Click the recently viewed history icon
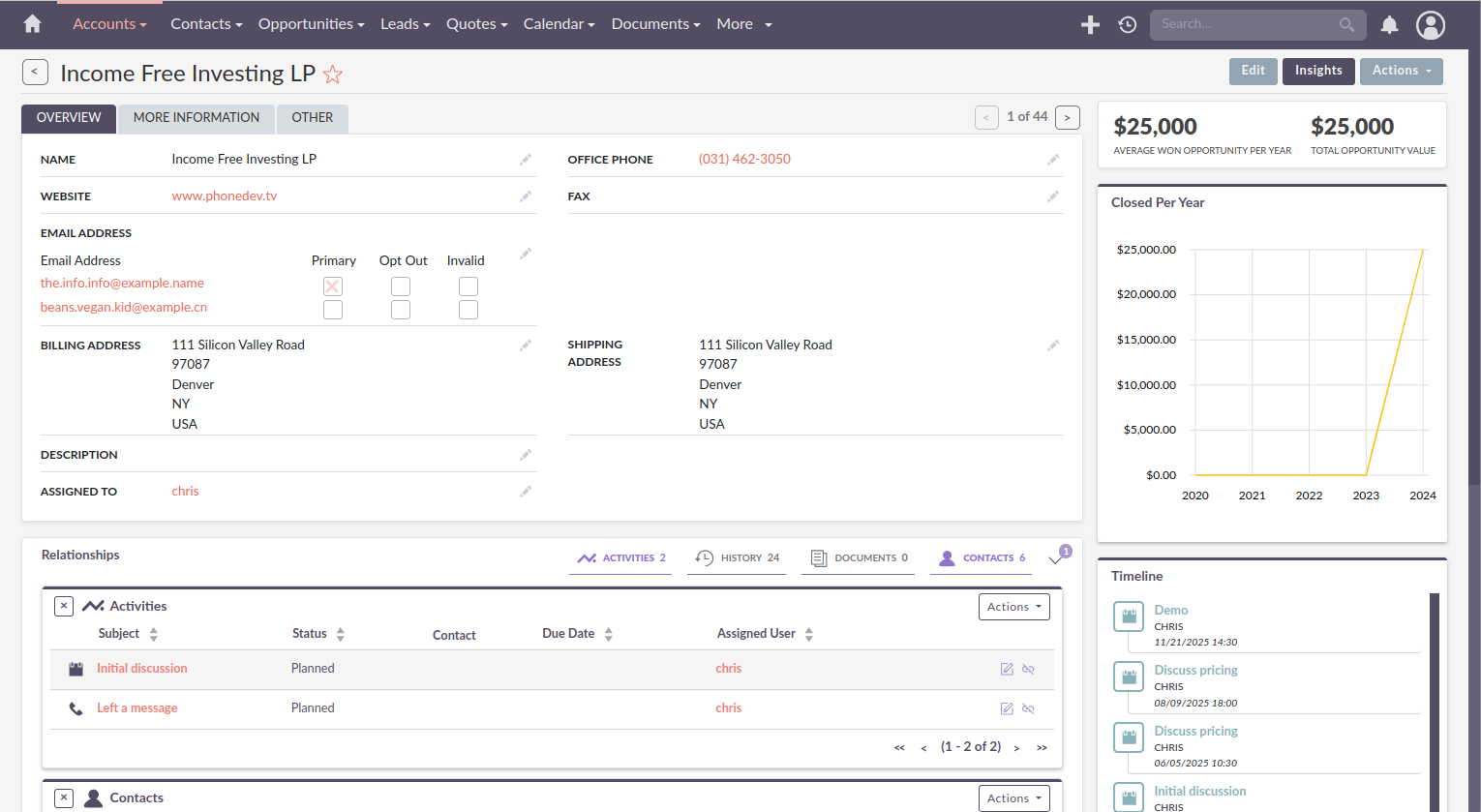Screen dimensions: 1481x812 tap(1127, 24)
